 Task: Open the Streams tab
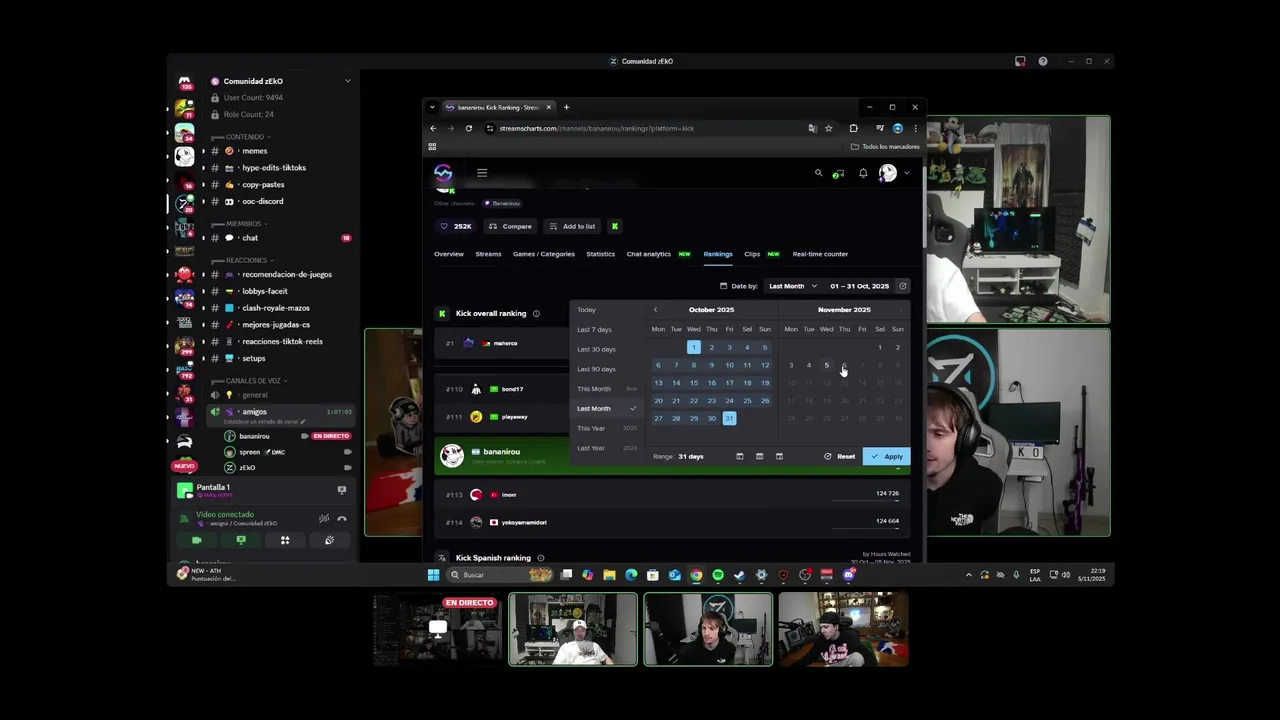(488, 254)
